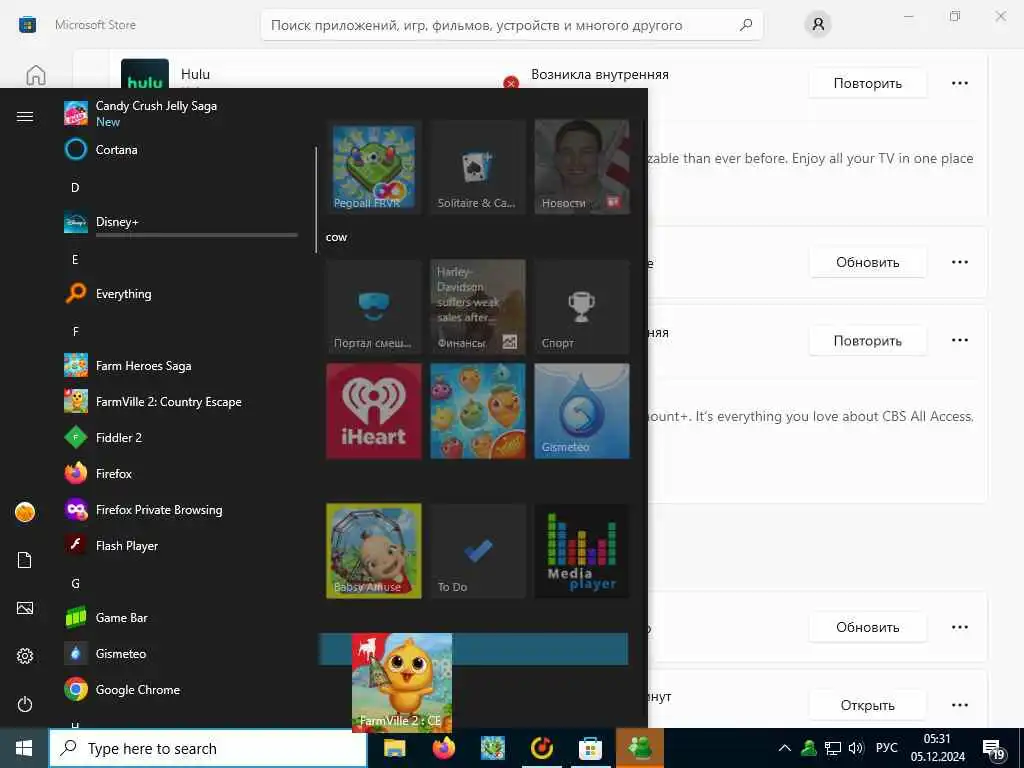Expand the Start menu hamburger button
1024x768 pixels.
pos(25,116)
